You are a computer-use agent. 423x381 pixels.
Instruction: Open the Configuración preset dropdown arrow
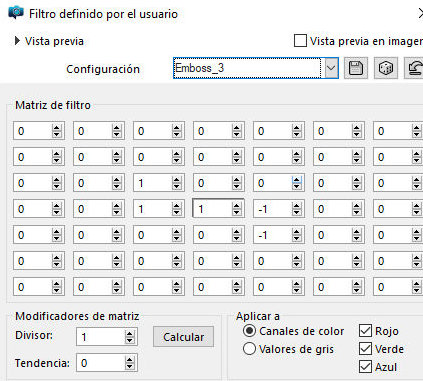[x=331, y=68]
